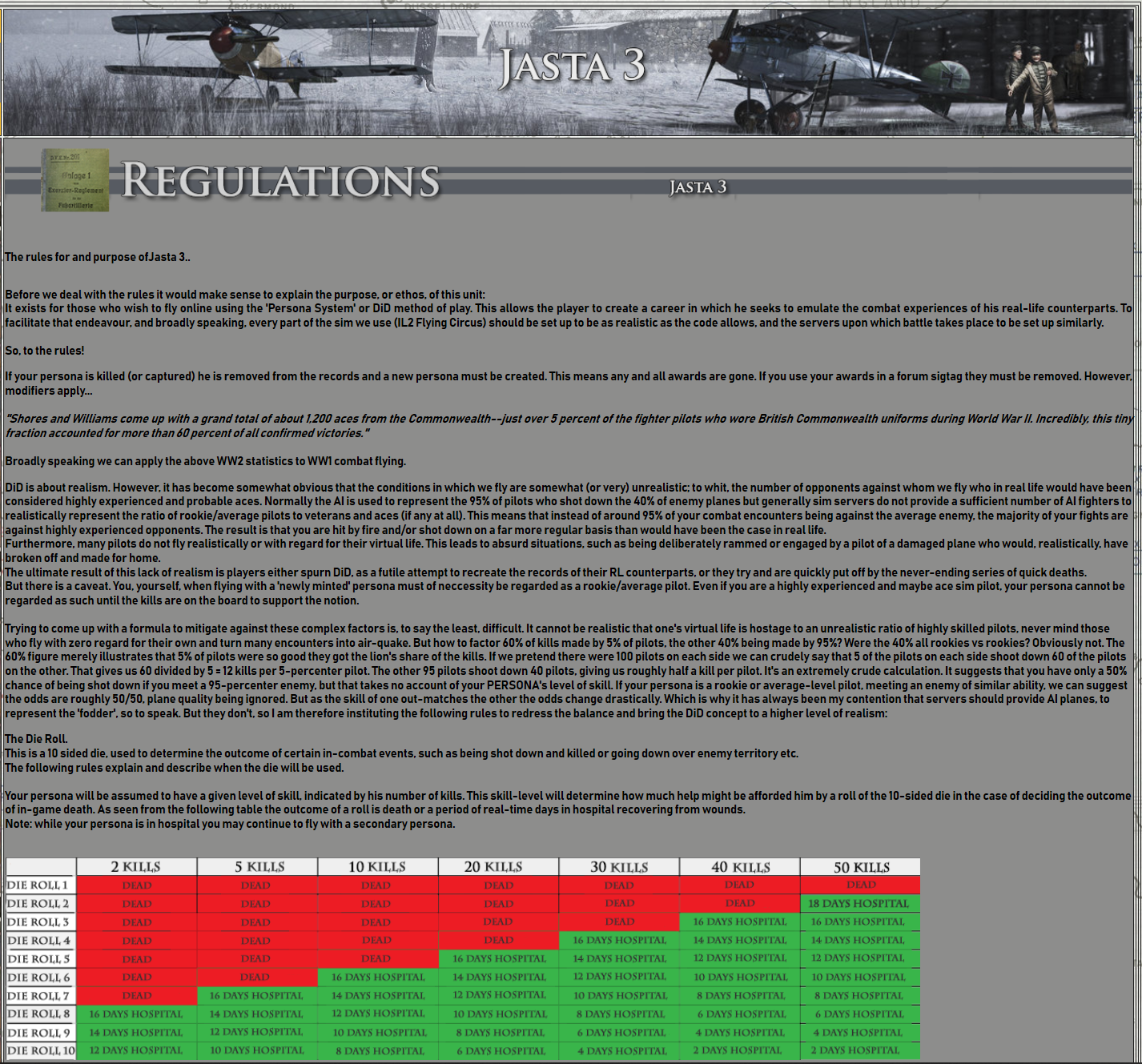Click the sentence 'Broadly speaking we can apply the above WW2 statistics'
Viewport: 1142px width, 1064px height.
206,461
